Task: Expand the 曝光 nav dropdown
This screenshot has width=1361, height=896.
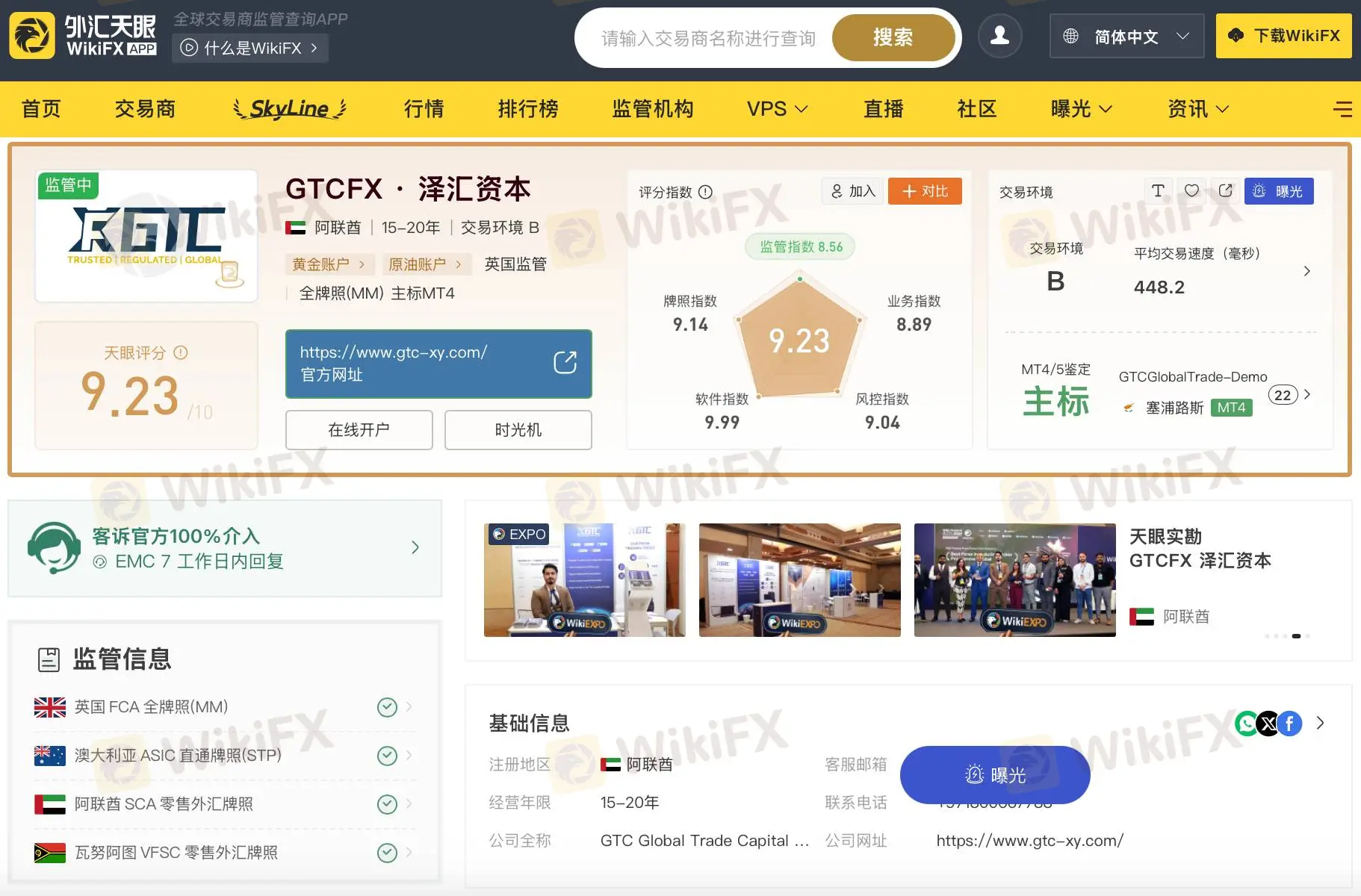Action: [x=1082, y=109]
